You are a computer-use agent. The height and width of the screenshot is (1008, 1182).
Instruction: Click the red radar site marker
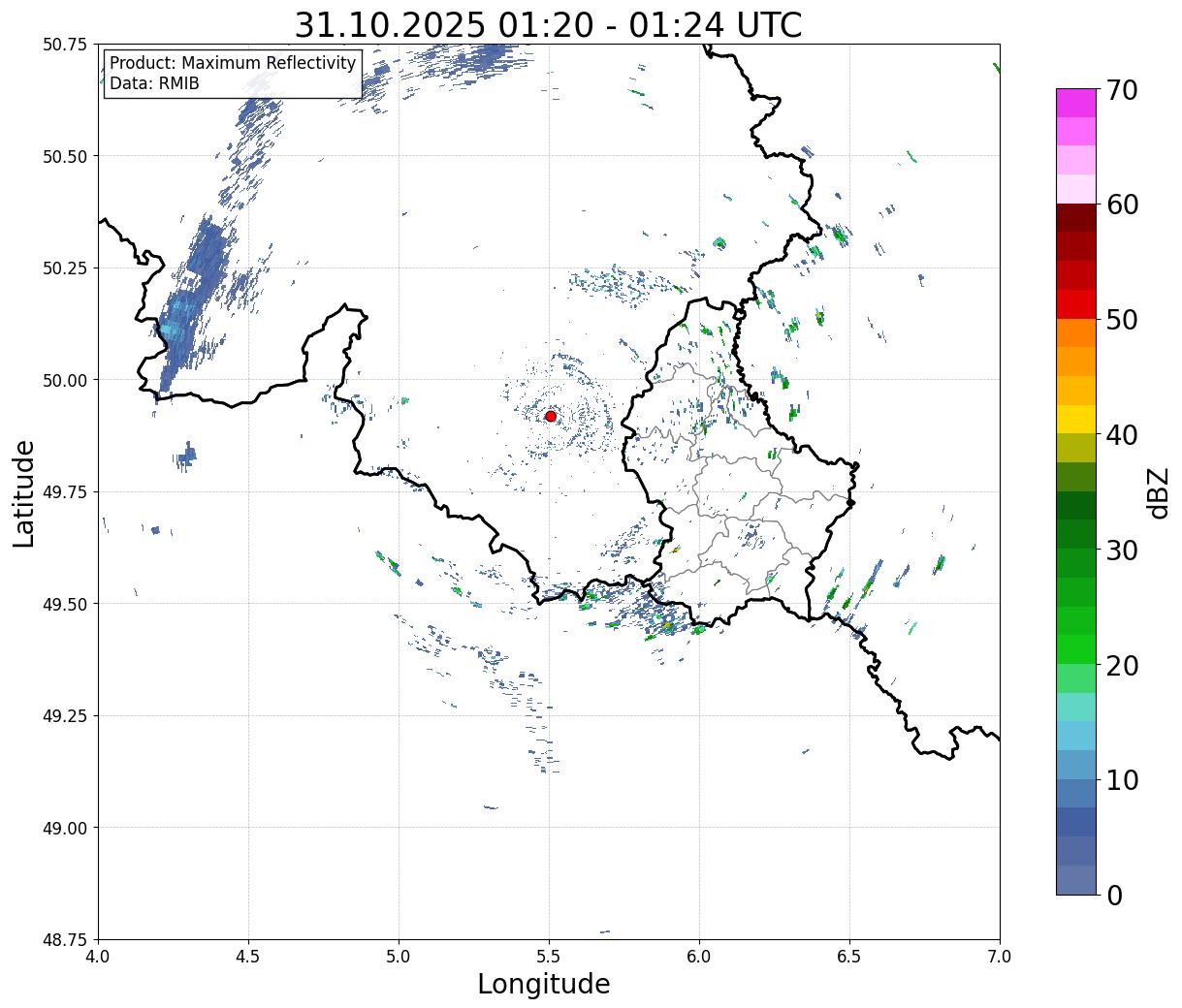click(x=551, y=416)
